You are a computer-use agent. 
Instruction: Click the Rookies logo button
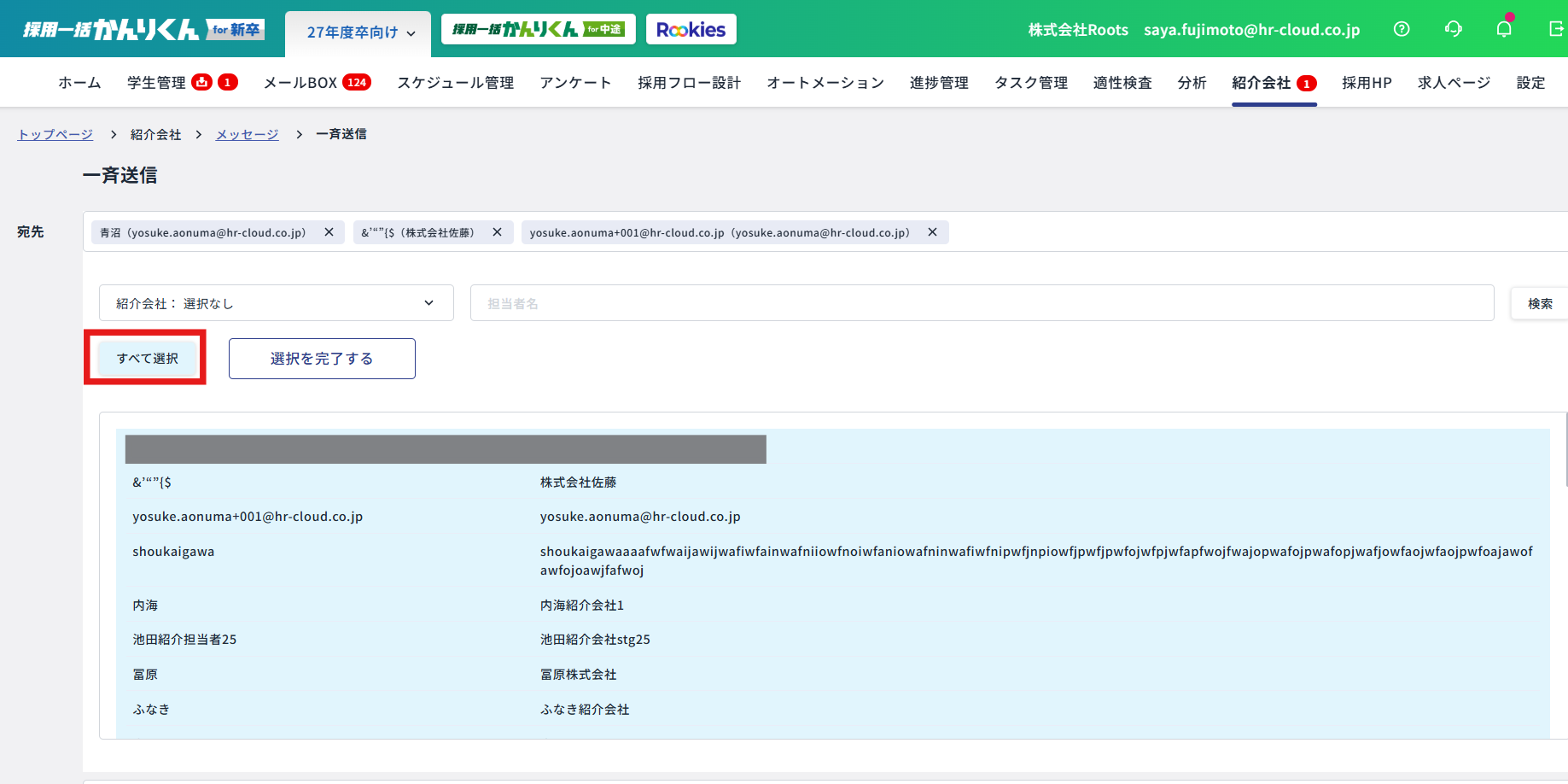[x=691, y=30]
